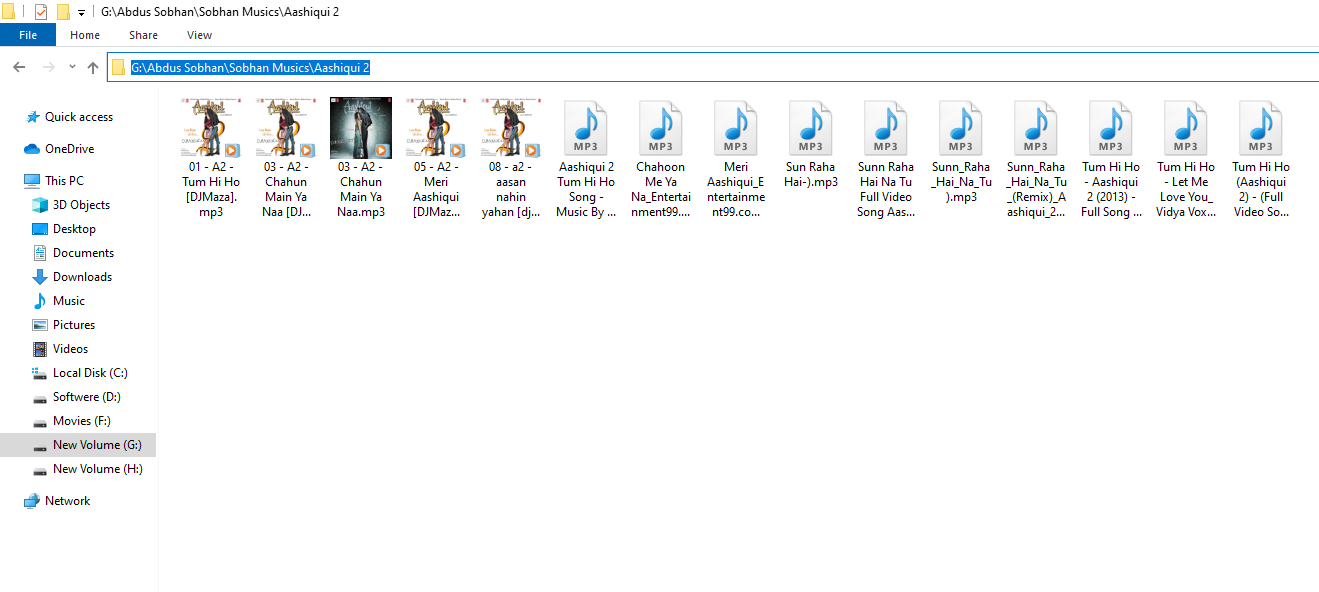Select Quick access in navigation pane
The height and width of the screenshot is (592, 1319).
point(78,117)
